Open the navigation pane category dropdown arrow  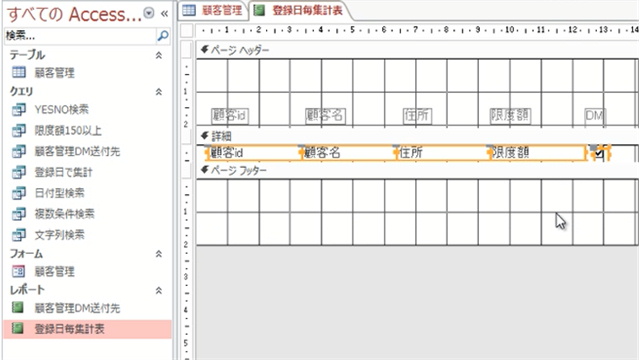[149, 13]
